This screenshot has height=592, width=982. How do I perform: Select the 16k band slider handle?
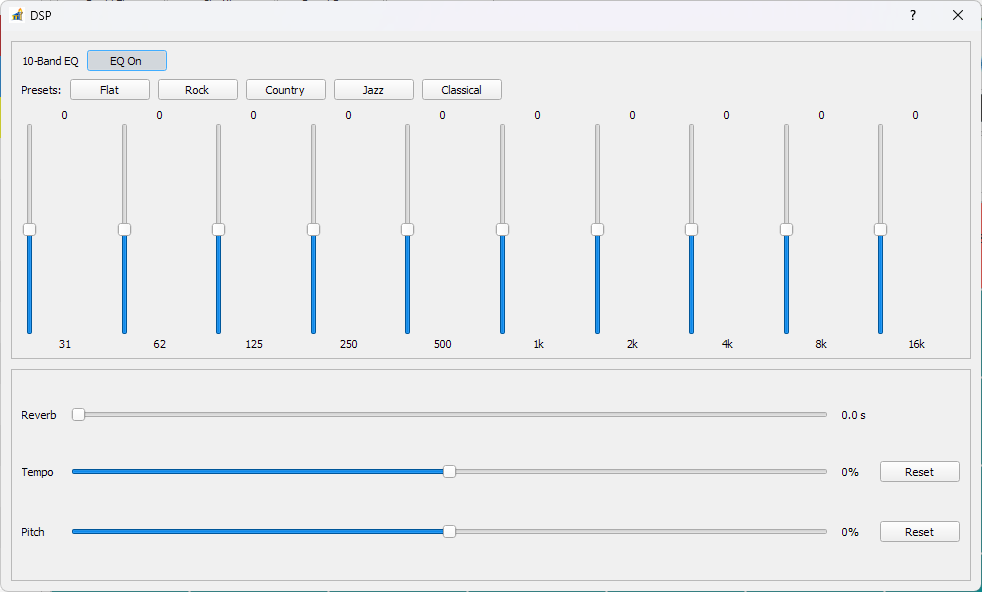point(880,229)
